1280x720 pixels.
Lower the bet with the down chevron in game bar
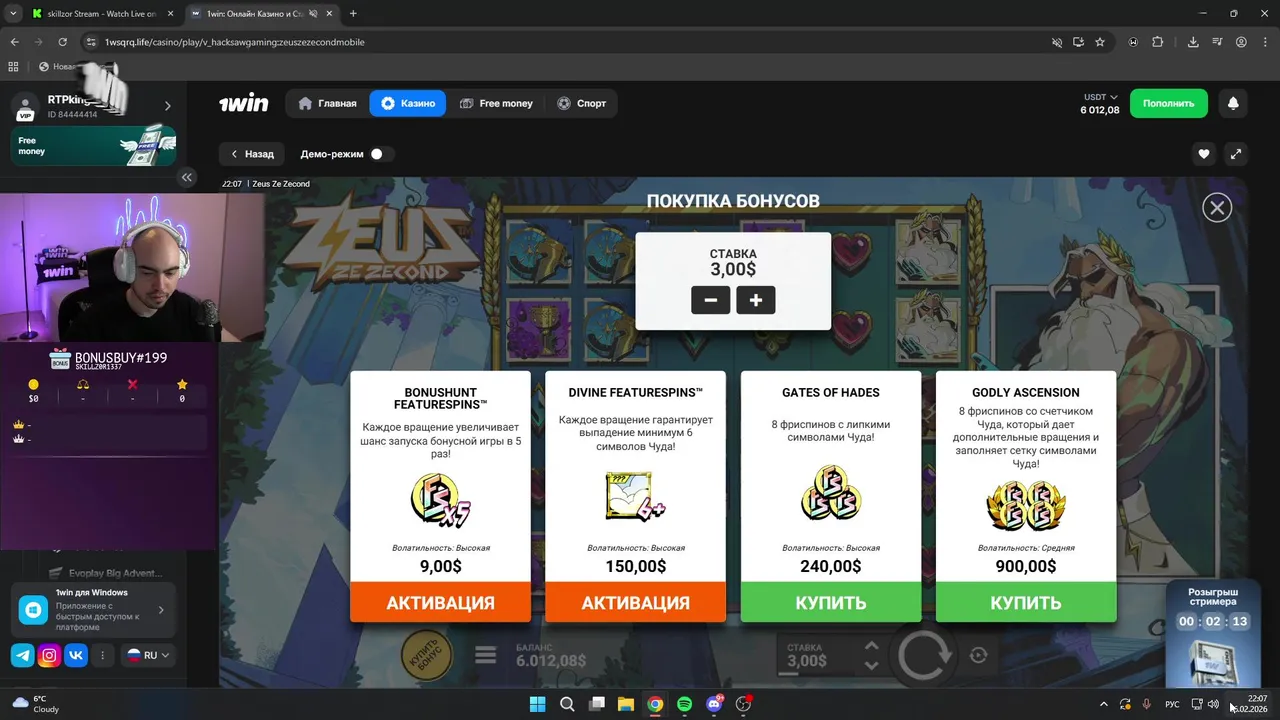click(871, 665)
